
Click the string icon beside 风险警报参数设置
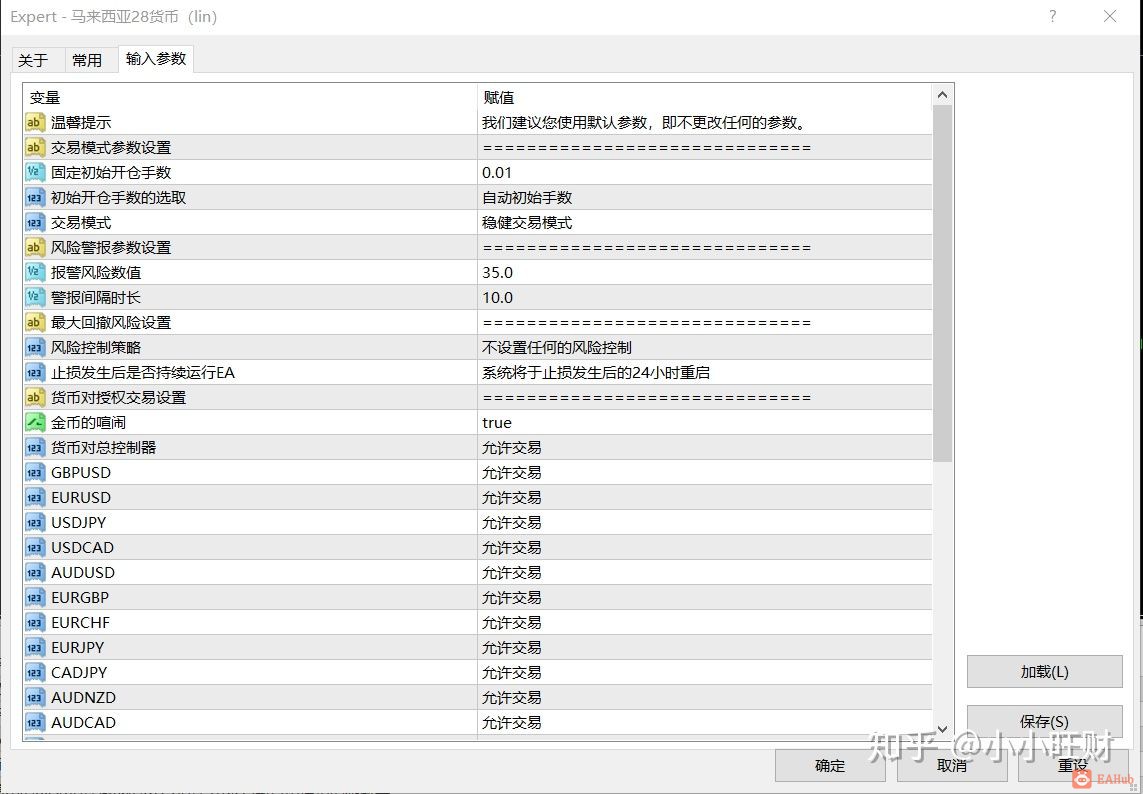coord(35,247)
